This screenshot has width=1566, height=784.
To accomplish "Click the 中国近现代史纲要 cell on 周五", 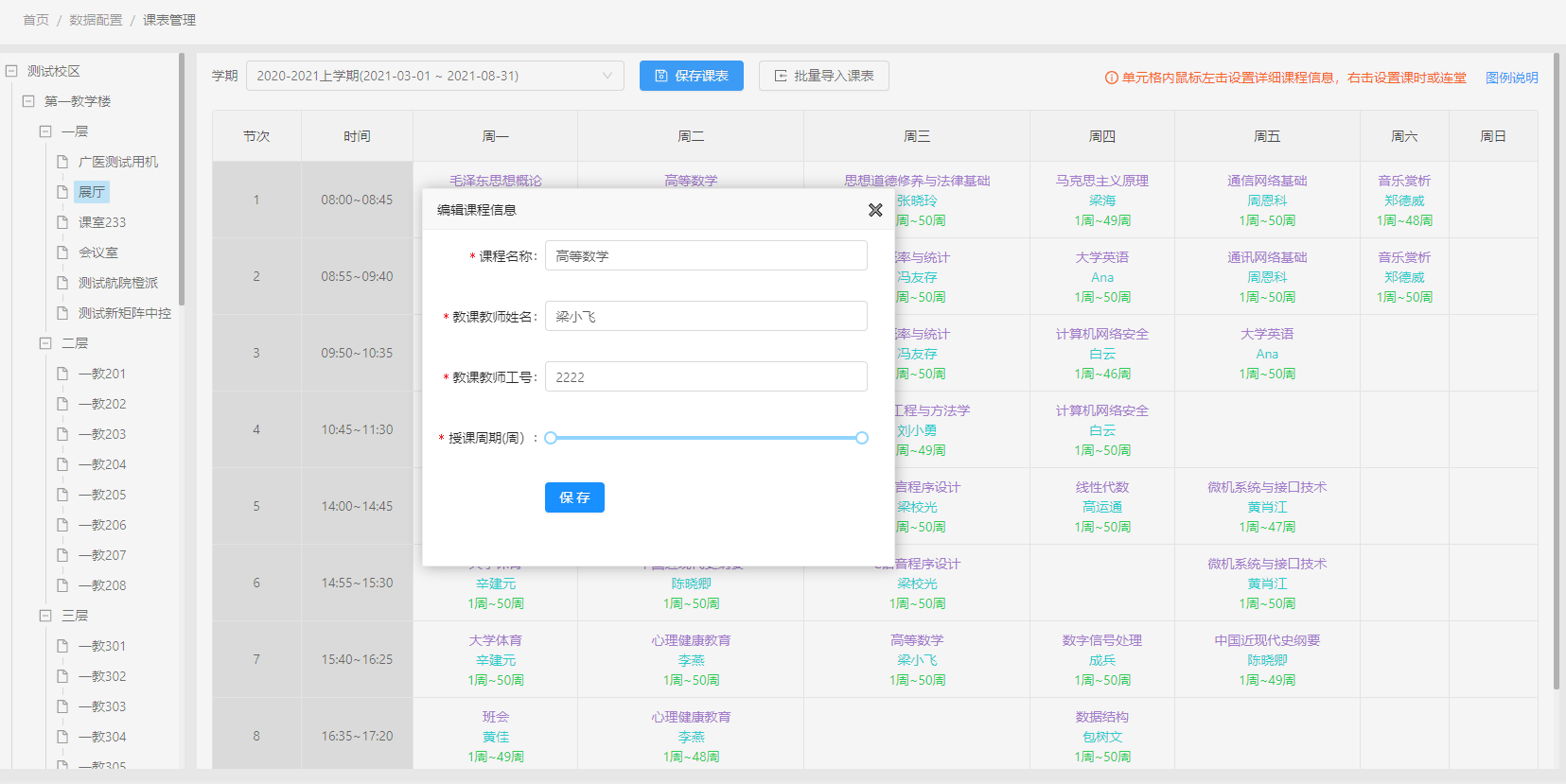I will (1267, 659).
